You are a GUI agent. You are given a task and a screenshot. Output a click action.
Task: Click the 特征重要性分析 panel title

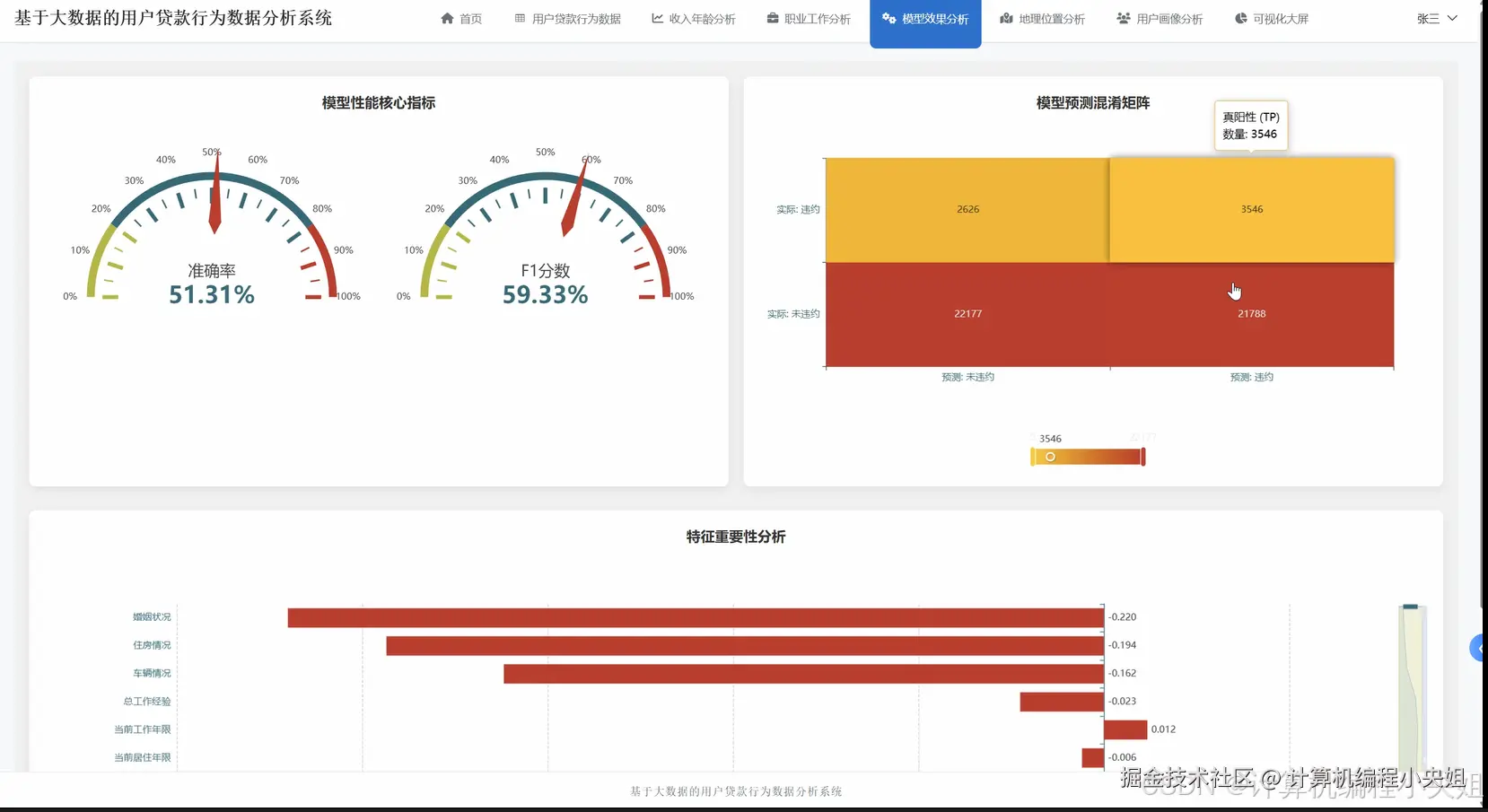(736, 537)
